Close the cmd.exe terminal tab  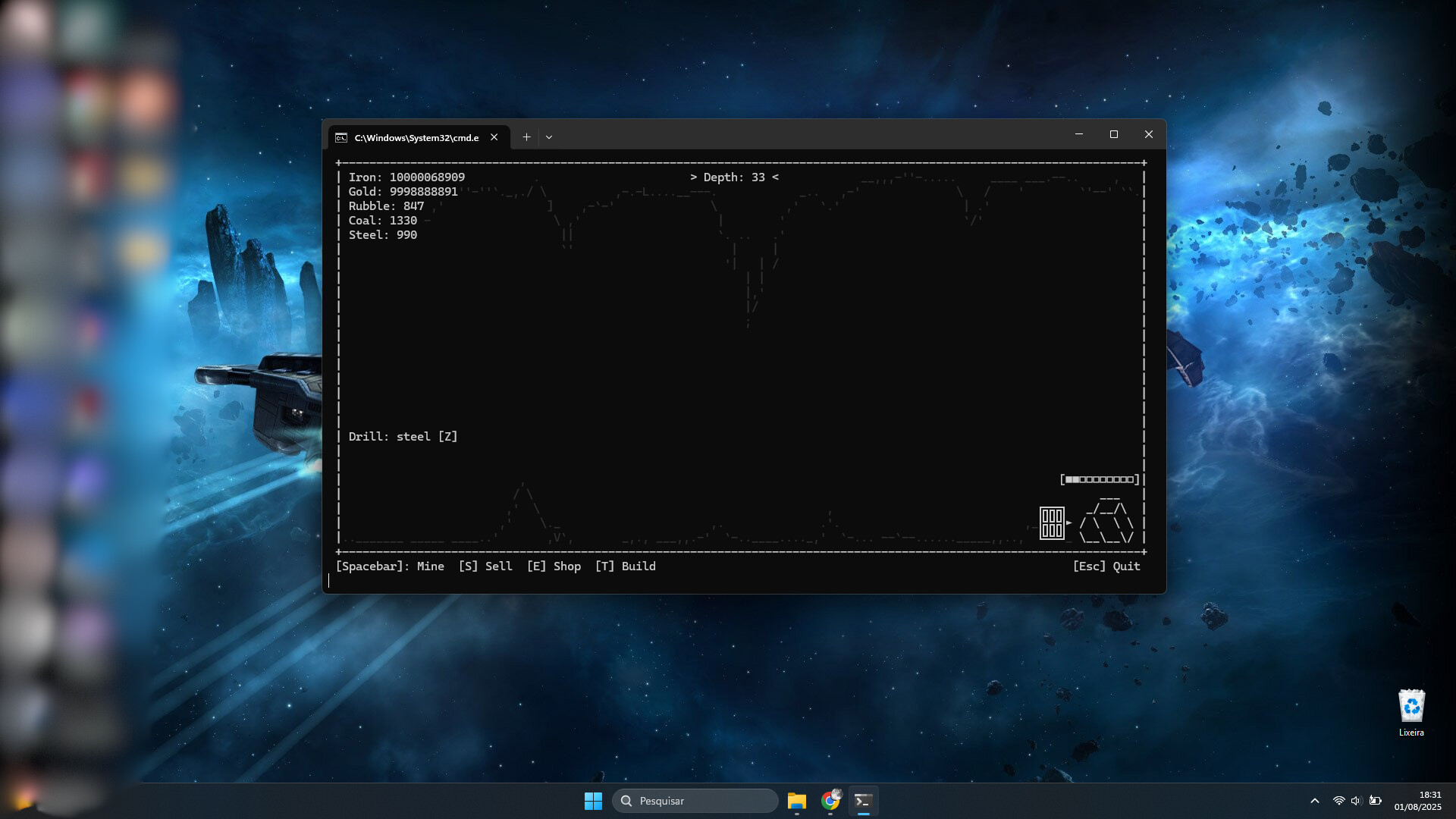click(494, 136)
